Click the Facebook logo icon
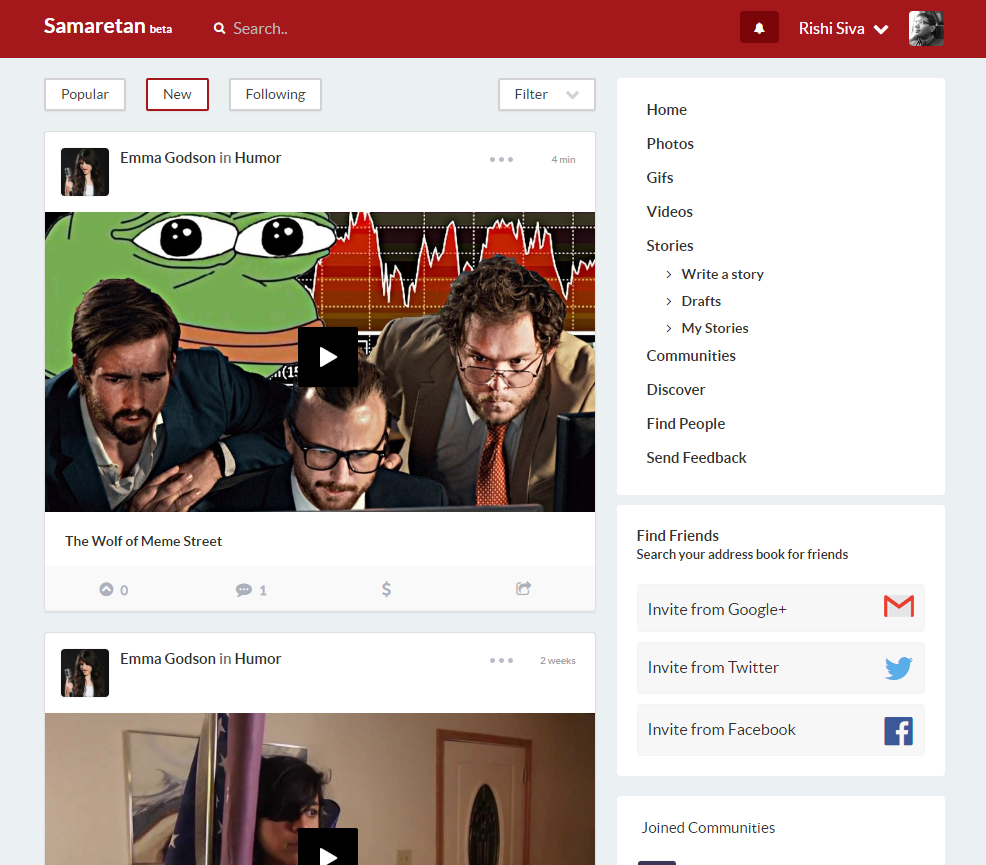The image size is (986, 865). [899, 731]
